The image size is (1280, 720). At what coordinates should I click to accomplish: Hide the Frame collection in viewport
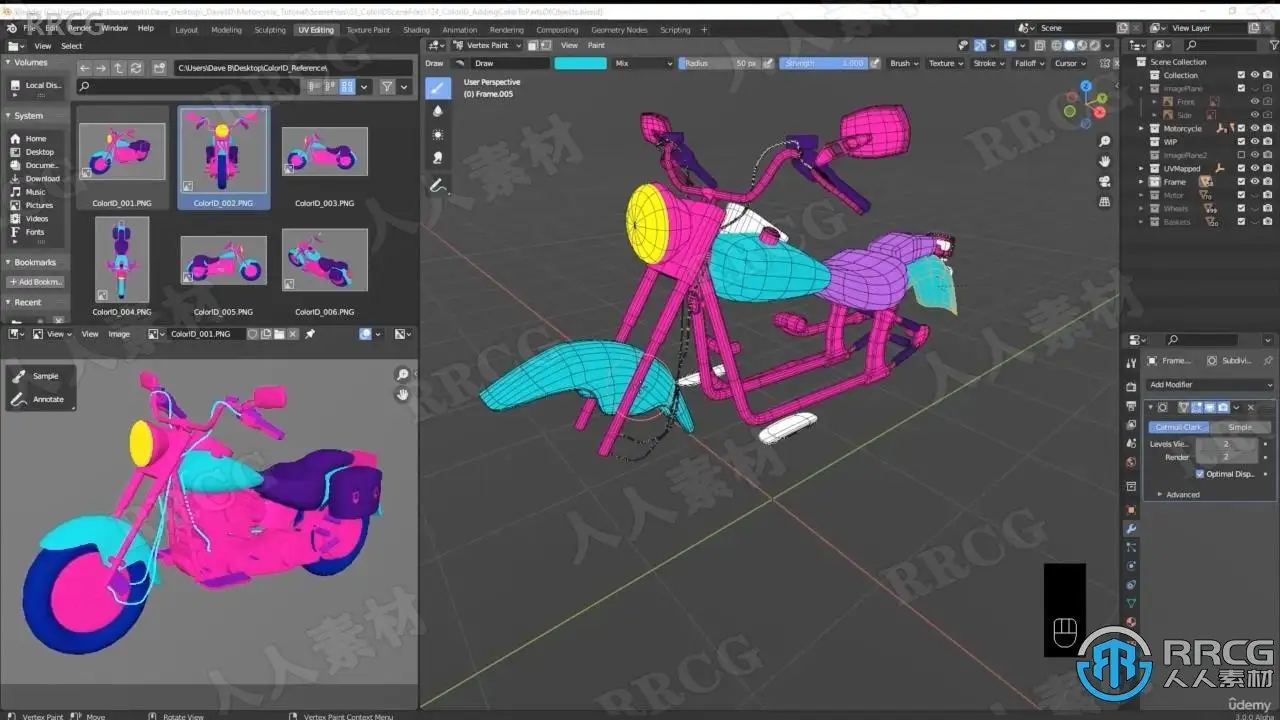(1255, 182)
